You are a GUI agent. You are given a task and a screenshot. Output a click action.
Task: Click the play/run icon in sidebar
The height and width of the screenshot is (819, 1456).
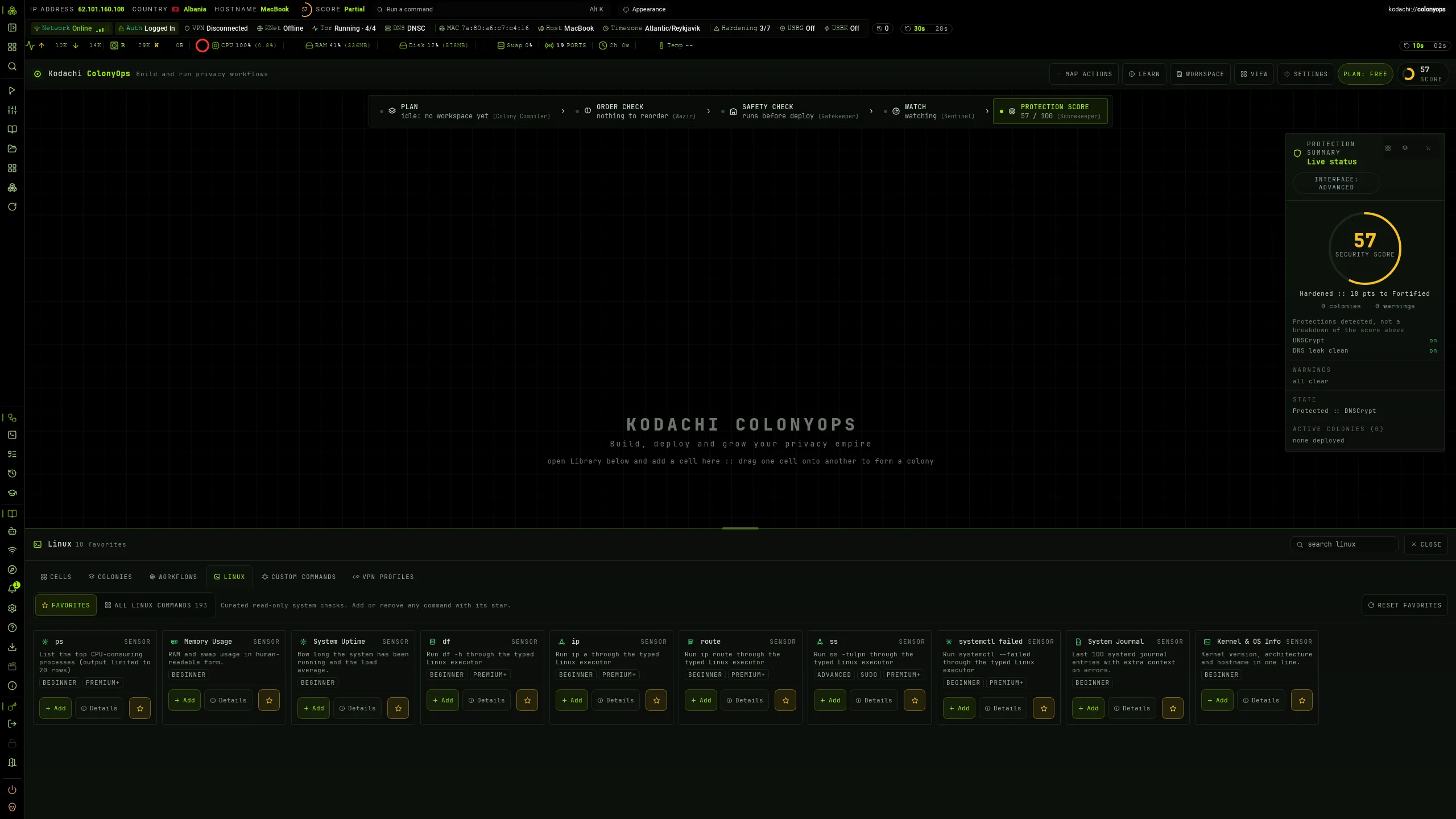(12, 90)
